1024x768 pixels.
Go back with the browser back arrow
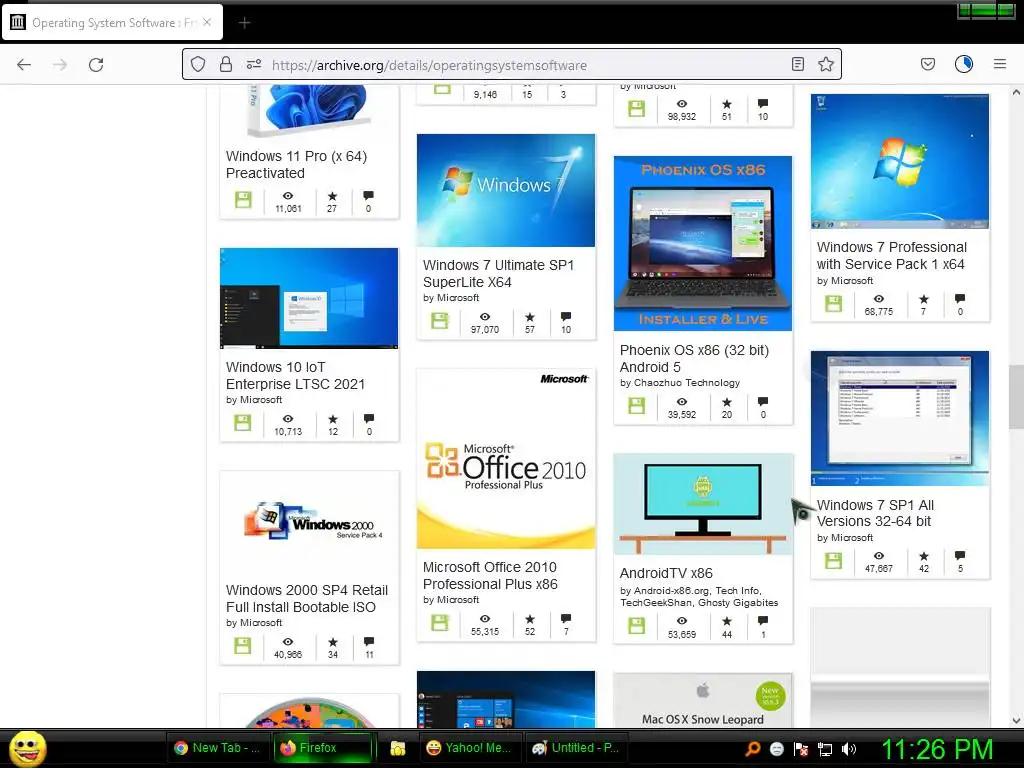(x=24, y=65)
